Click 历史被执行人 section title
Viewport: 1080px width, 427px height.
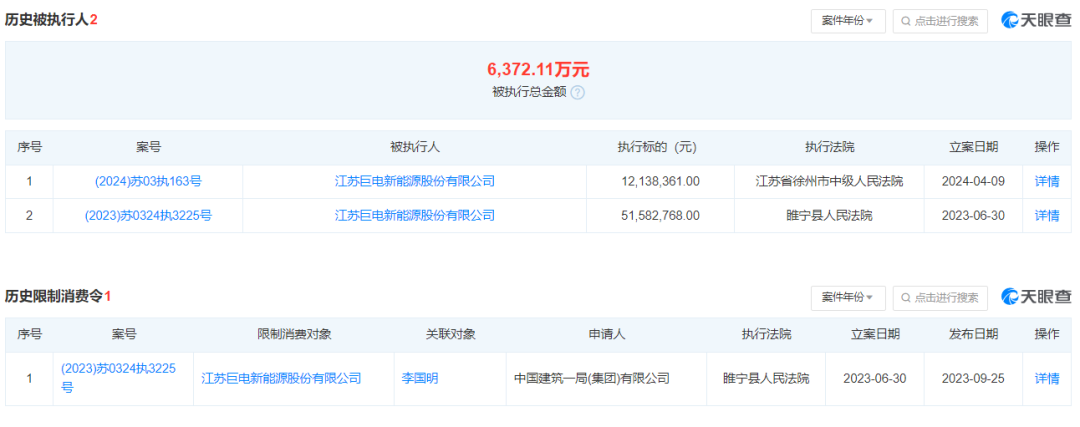(x=51, y=20)
